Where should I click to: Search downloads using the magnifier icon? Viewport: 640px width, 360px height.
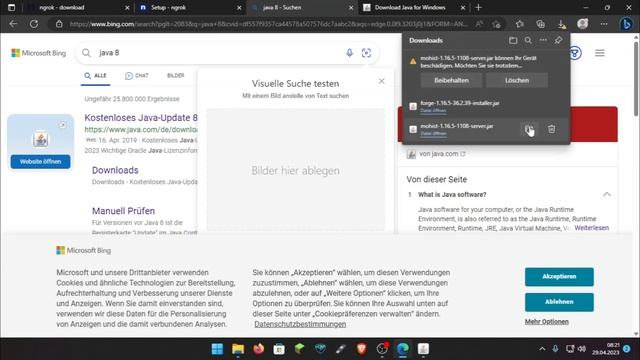[528, 40]
